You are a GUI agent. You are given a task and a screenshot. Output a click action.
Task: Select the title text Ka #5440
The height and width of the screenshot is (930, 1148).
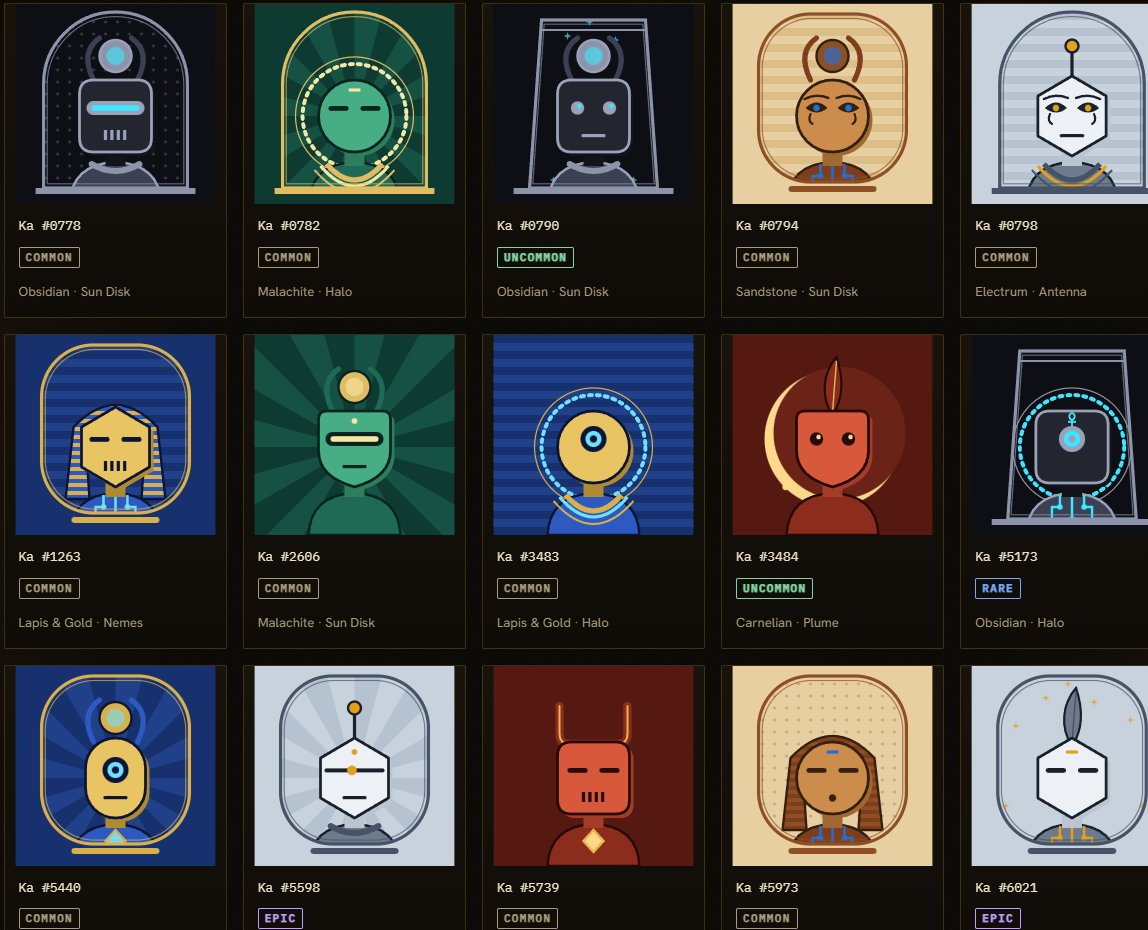pyautogui.click(x=50, y=888)
